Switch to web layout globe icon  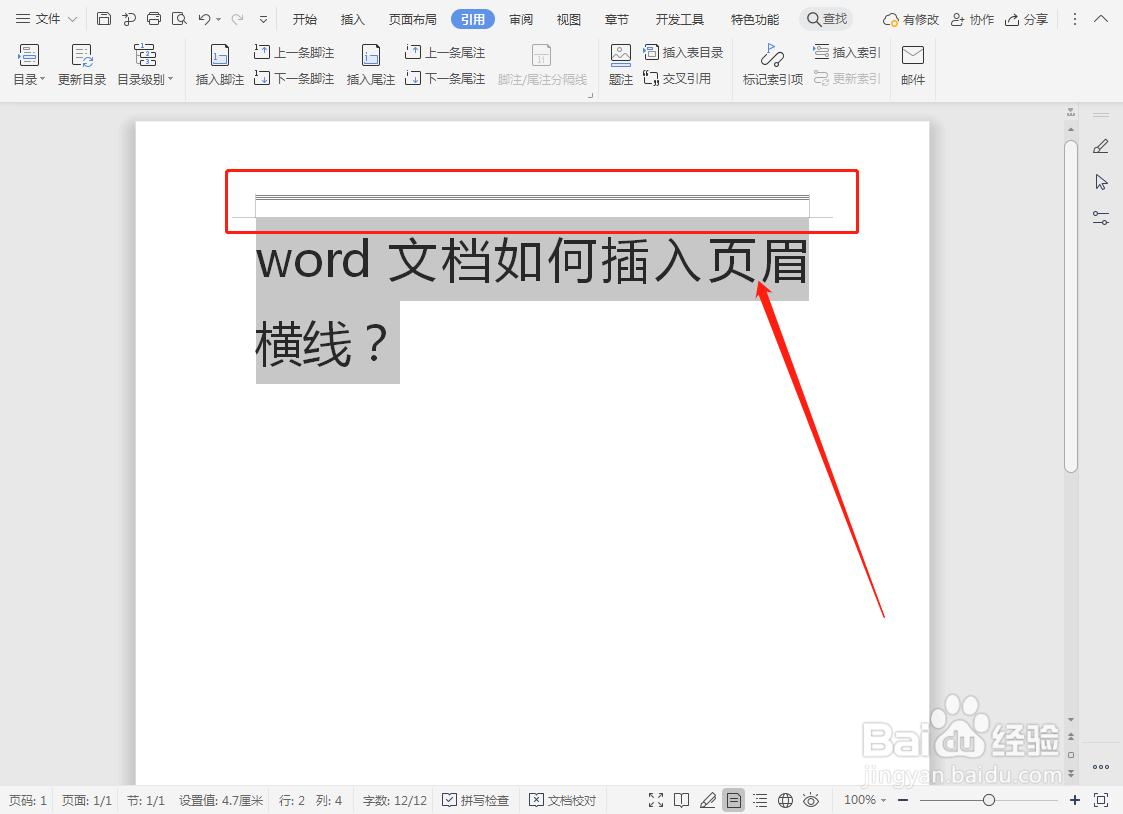coord(785,800)
